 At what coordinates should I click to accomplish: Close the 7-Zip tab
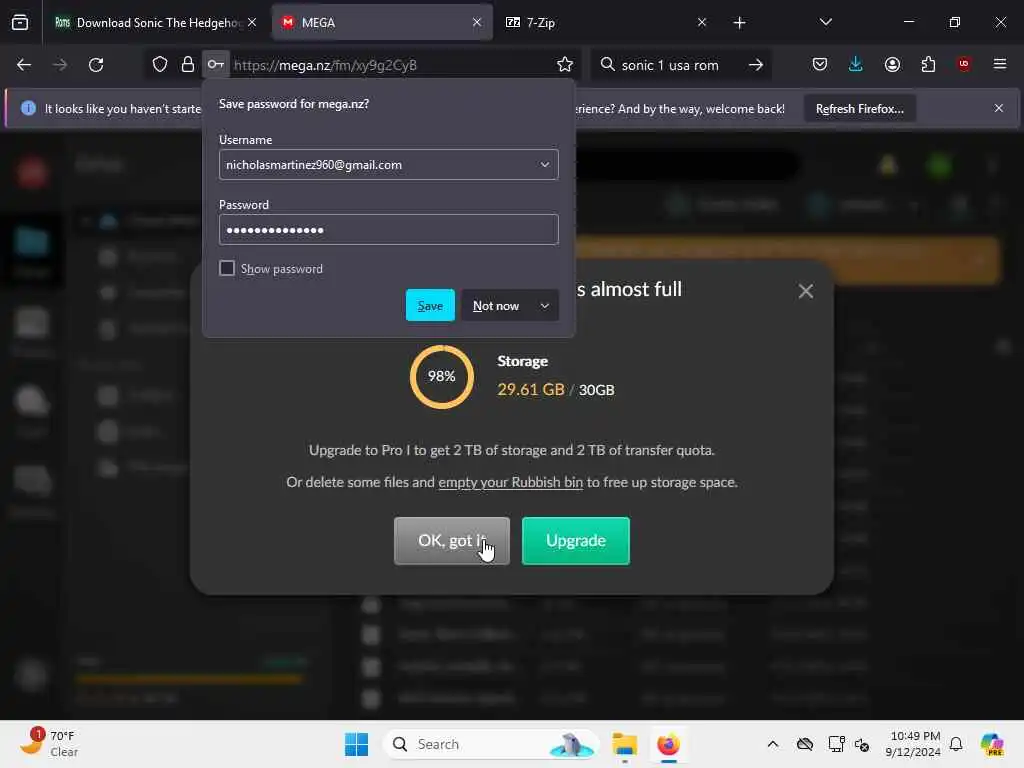702,22
